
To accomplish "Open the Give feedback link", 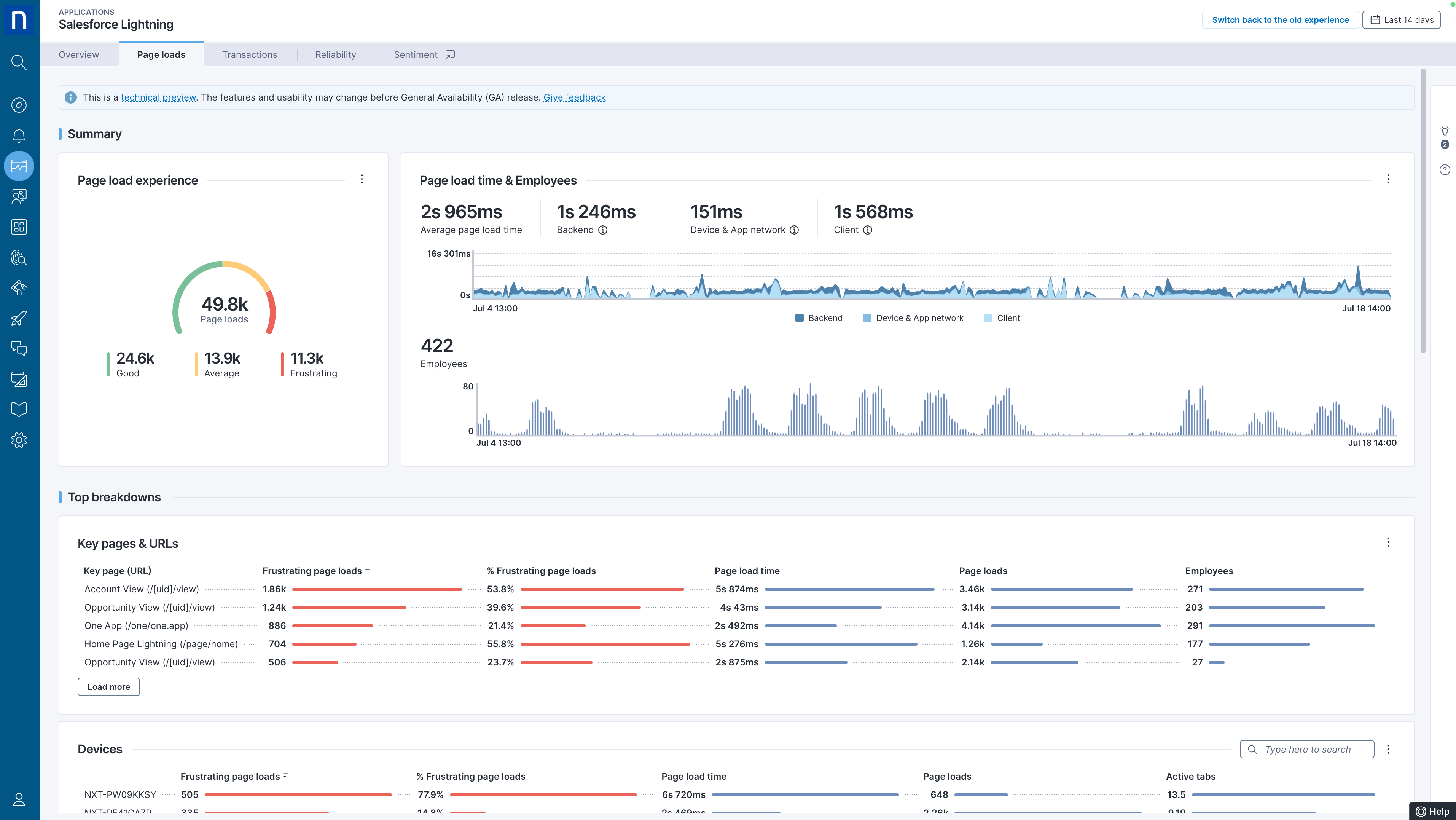I will pyautogui.click(x=574, y=97).
